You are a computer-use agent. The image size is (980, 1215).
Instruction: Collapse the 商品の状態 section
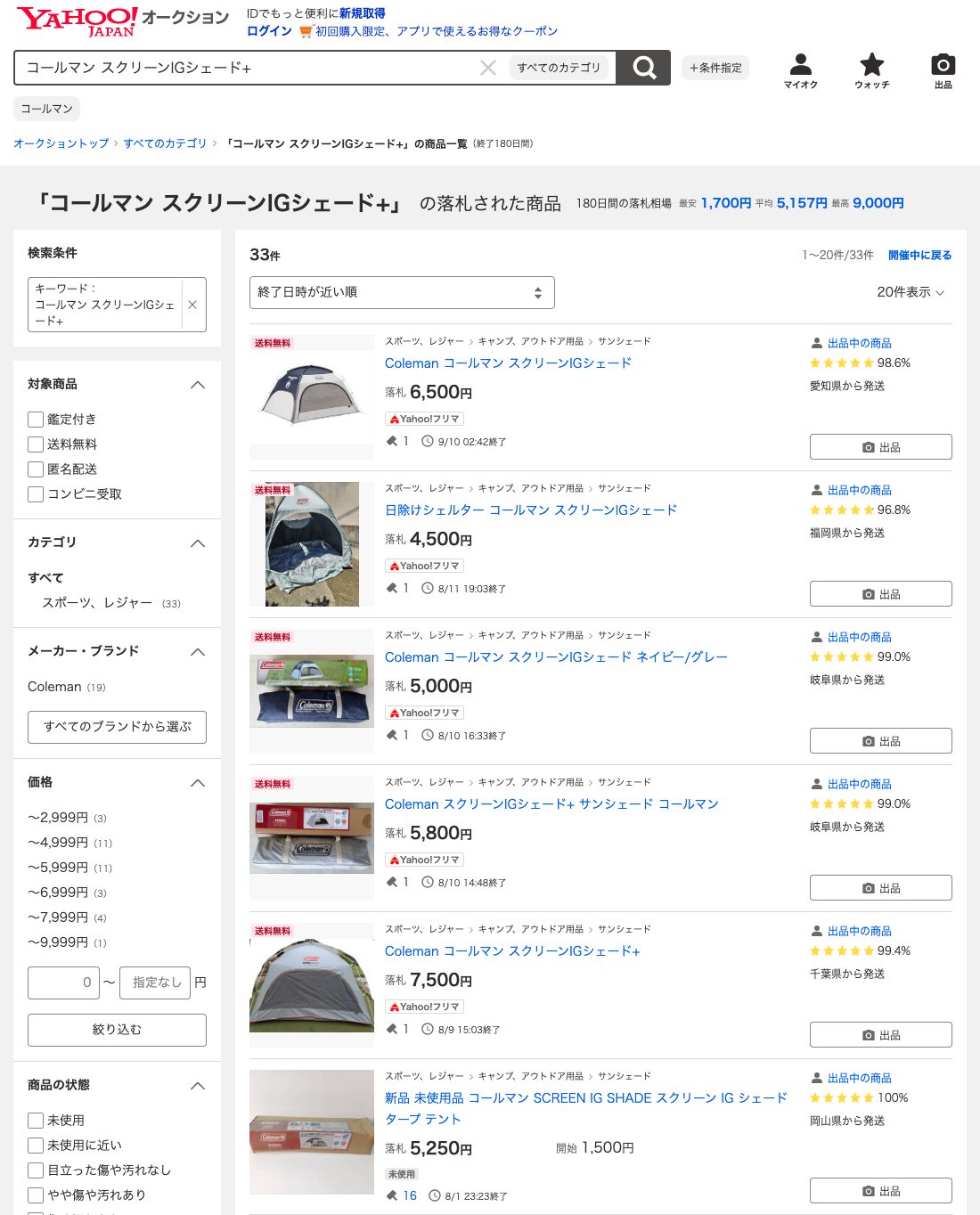tap(198, 1086)
